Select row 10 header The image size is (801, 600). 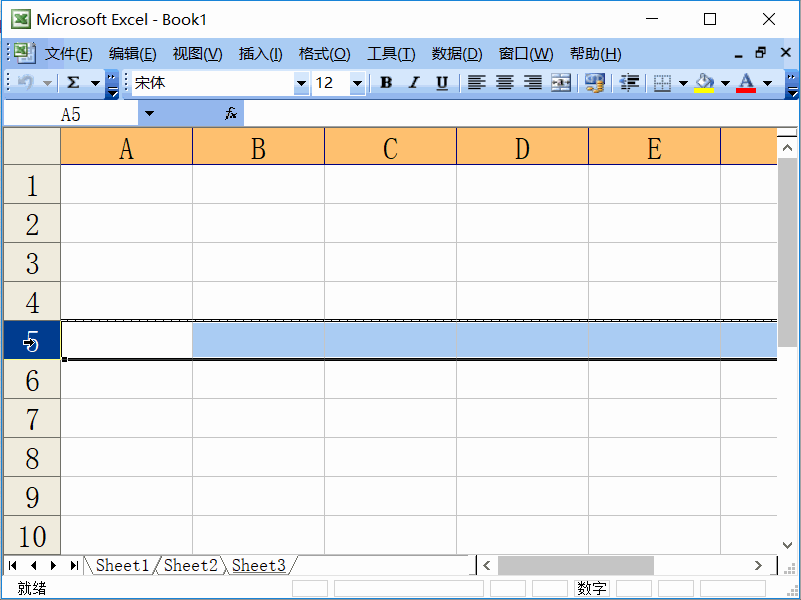tap(32, 535)
